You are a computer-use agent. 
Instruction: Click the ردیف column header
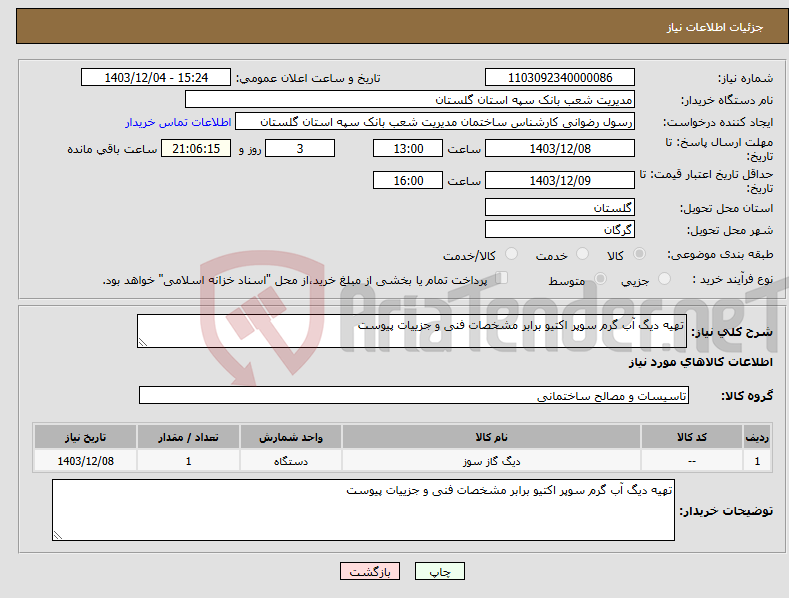coord(757,437)
